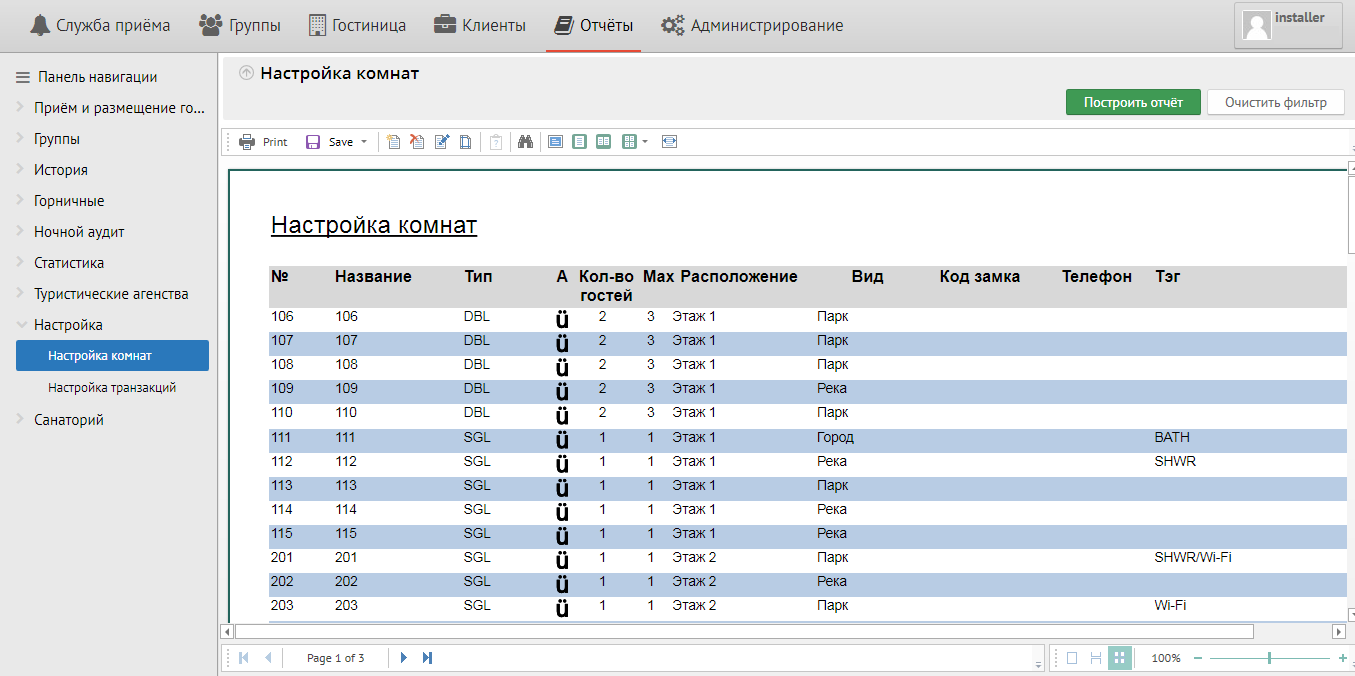Jump to last page using the end arrow
1355x676 pixels.
(428, 658)
